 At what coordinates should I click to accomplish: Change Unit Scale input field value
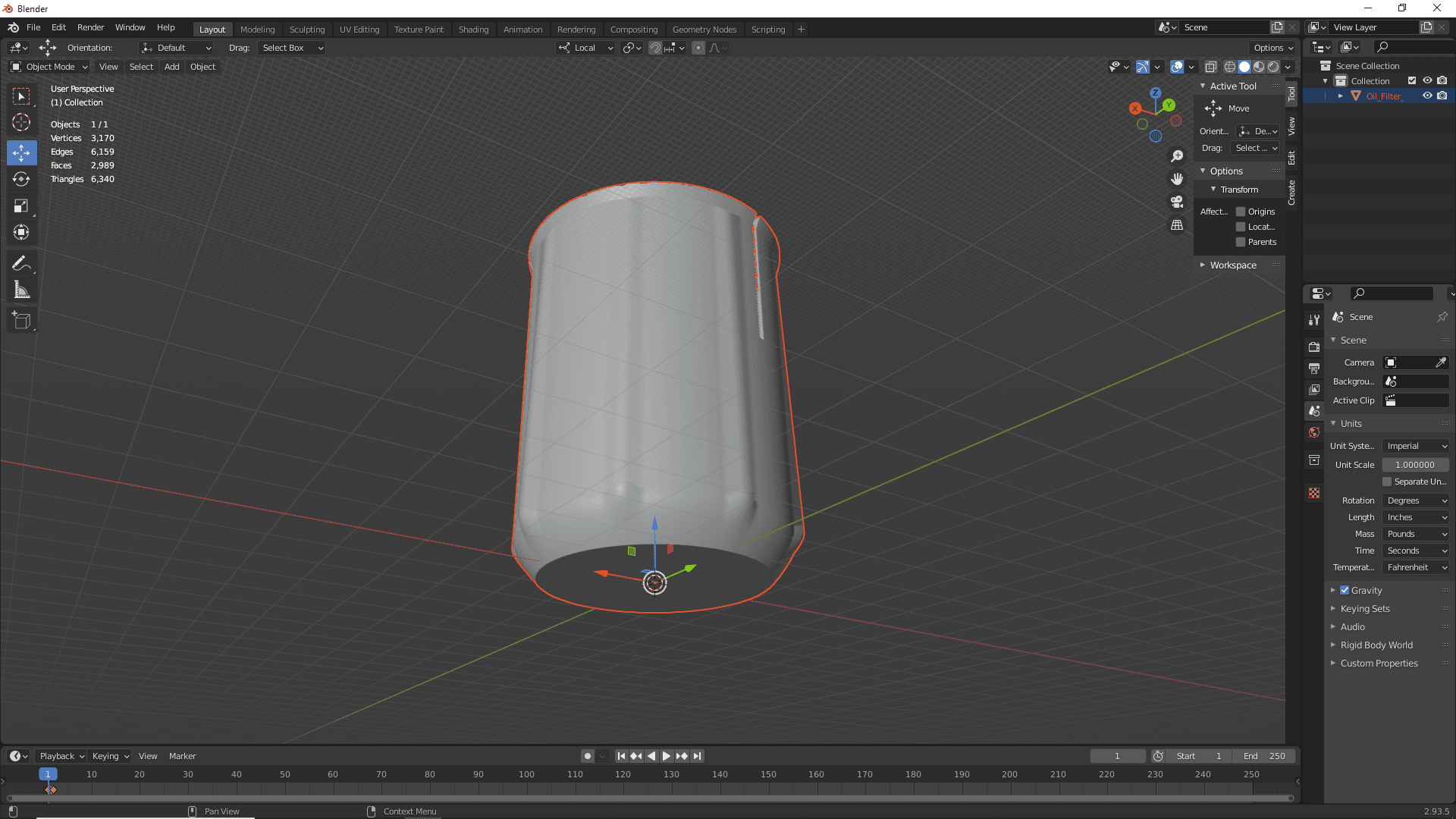1414,464
